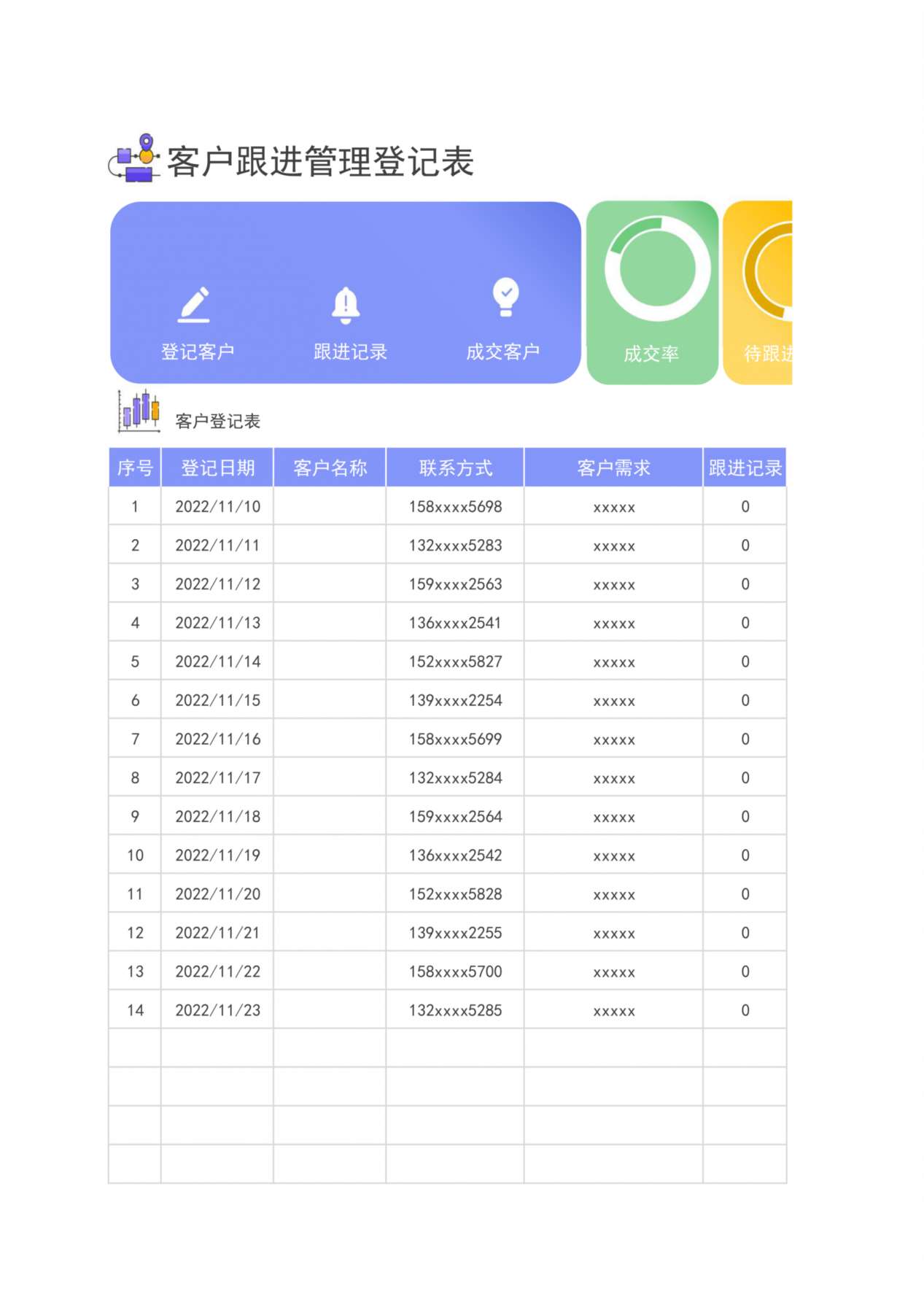The width and height of the screenshot is (924, 1307).
Task: Select date cell 2022/11/21
Action: [217, 931]
